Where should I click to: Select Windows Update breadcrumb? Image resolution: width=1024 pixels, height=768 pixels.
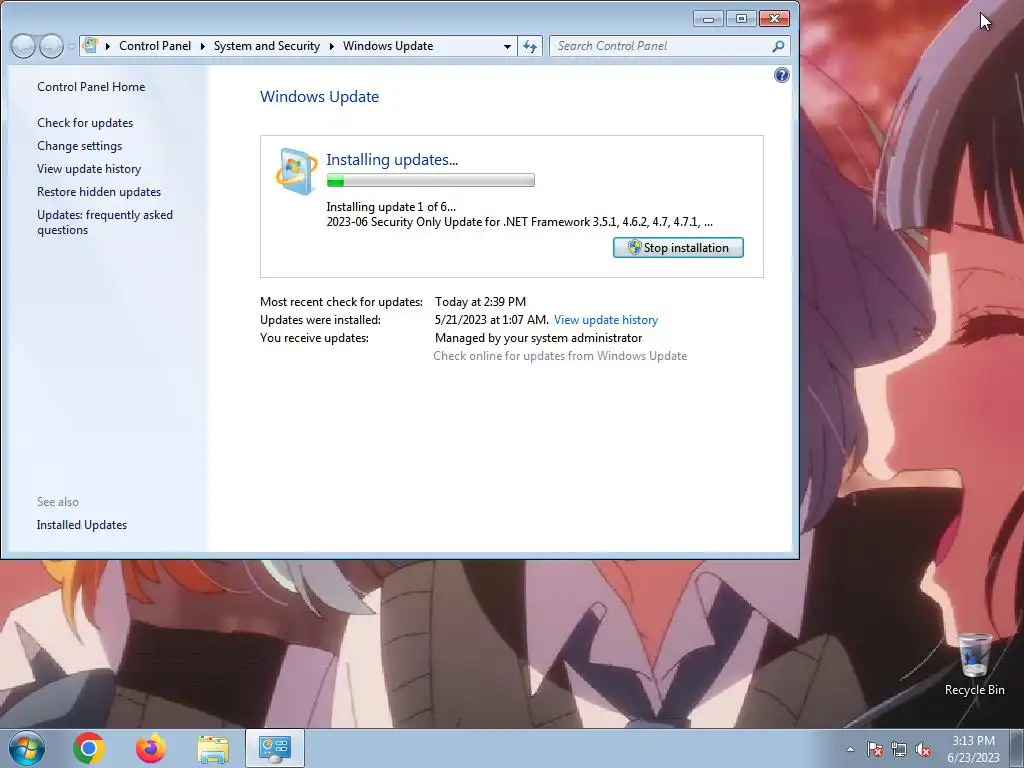(x=388, y=46)
